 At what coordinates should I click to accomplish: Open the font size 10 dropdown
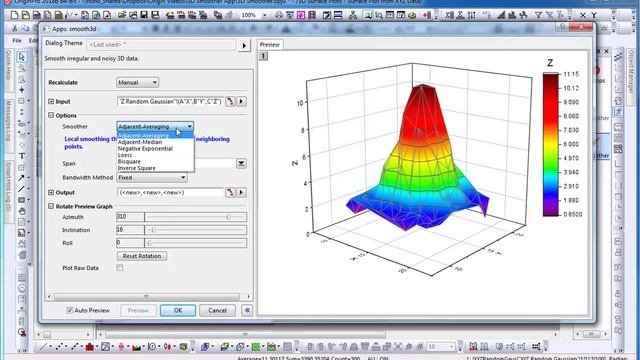[x=451, y=347]
